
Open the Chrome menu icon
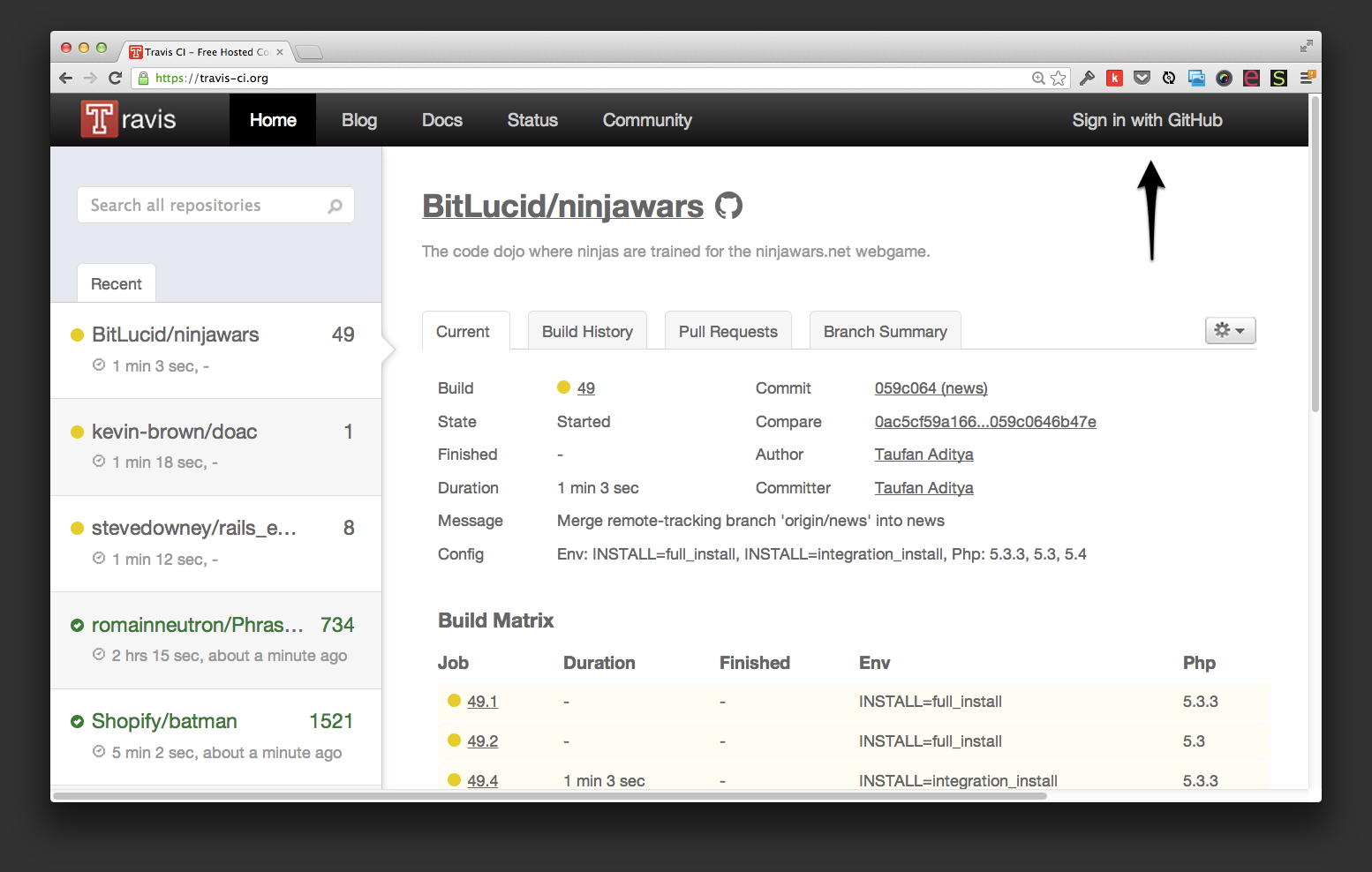click(x=1308, y=78)
